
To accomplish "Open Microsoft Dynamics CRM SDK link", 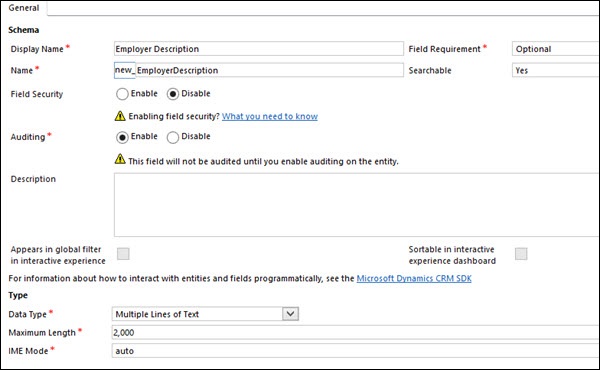I will (x=414, y=278).
